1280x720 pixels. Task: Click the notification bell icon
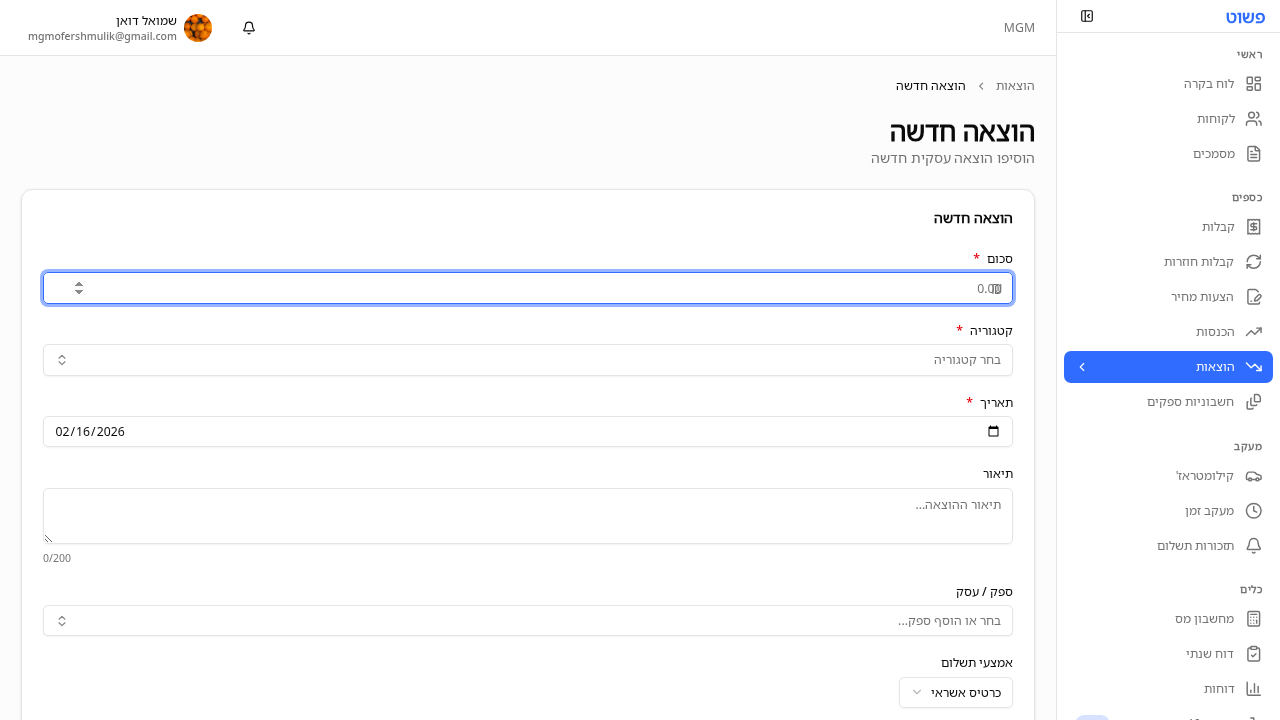click(248, 28)
